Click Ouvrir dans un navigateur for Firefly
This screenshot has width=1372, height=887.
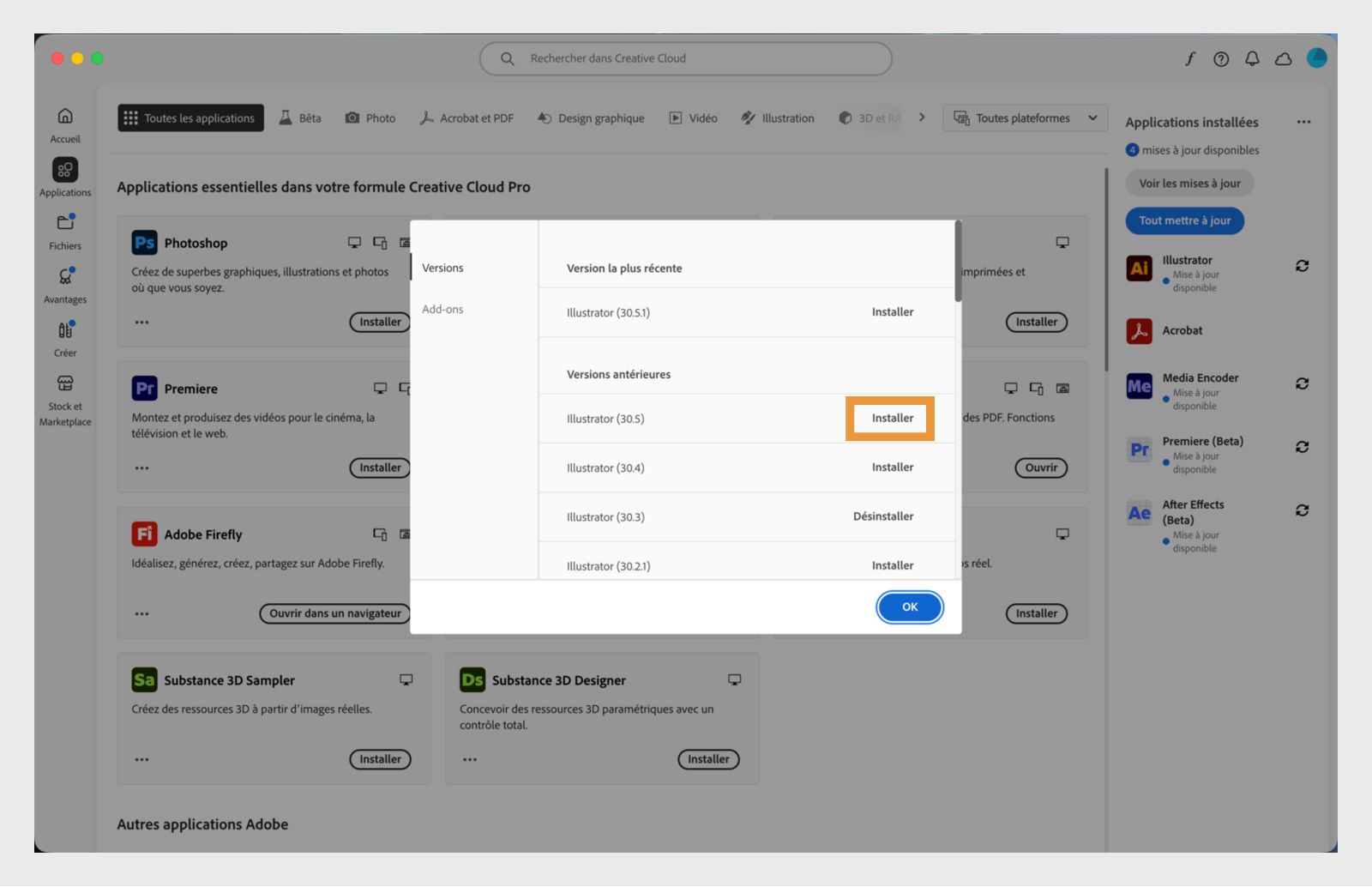pyautogui.click(x=335, y=614)
